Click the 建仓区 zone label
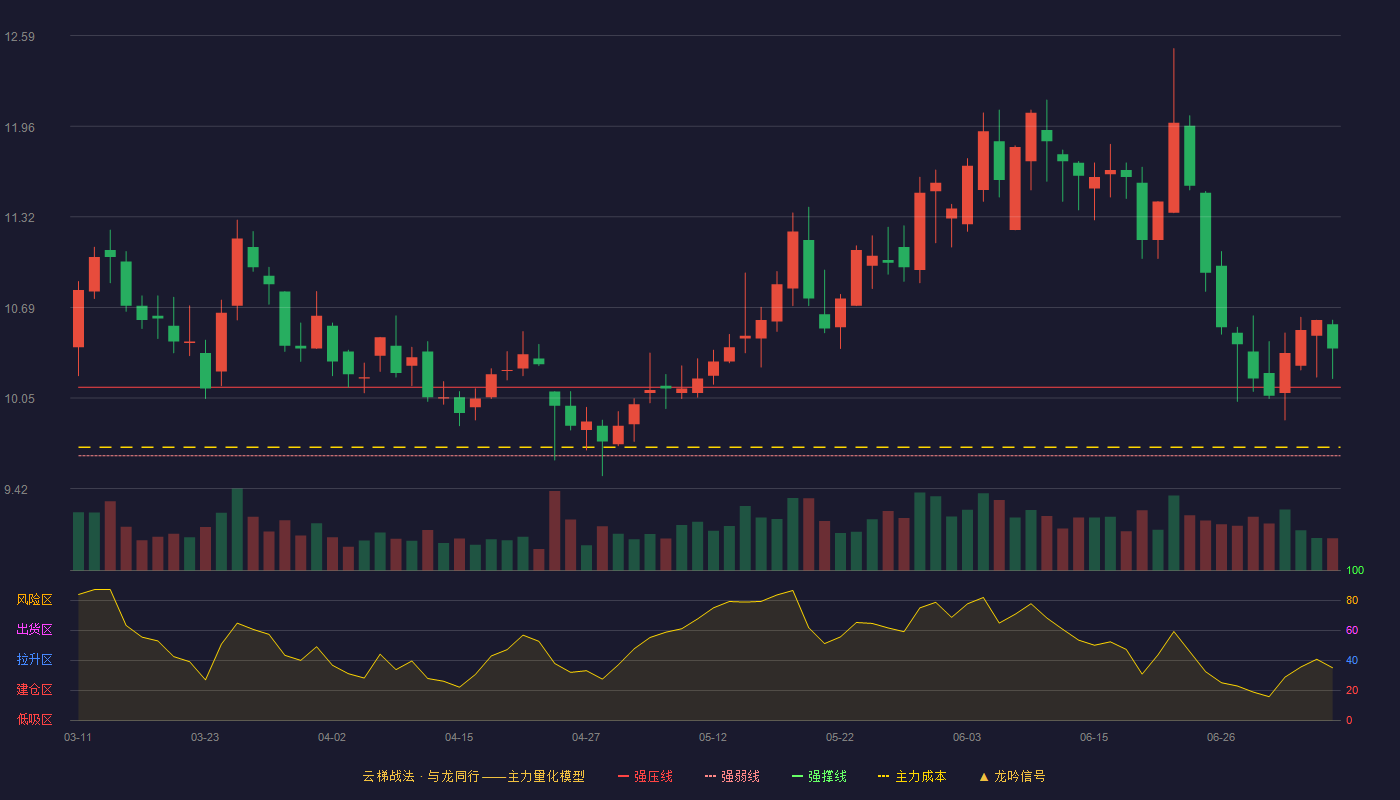The height and width of the screenshot is (800, 1400). point(34,690)
